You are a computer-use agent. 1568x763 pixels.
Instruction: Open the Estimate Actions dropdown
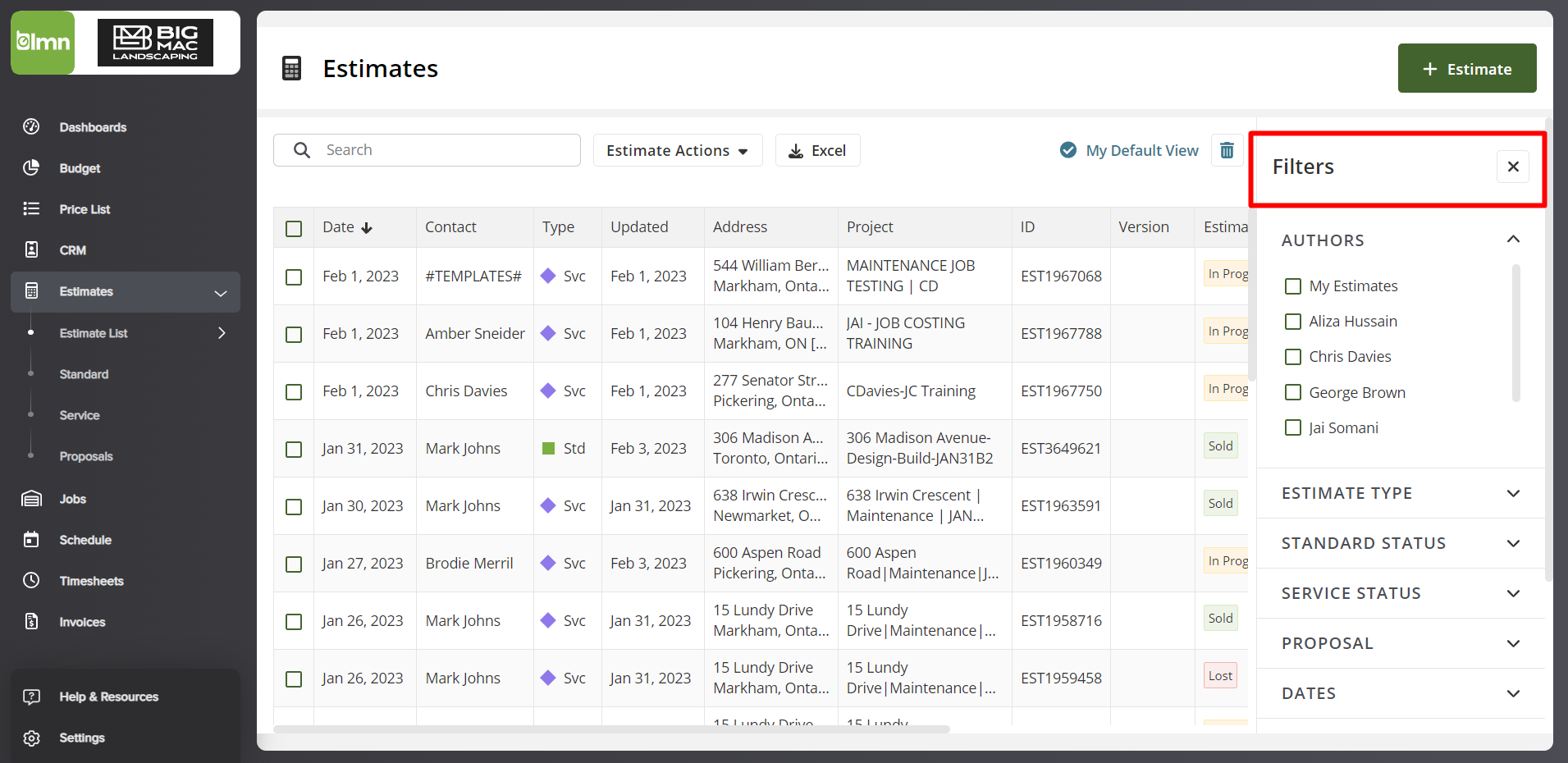click(677, 150)
